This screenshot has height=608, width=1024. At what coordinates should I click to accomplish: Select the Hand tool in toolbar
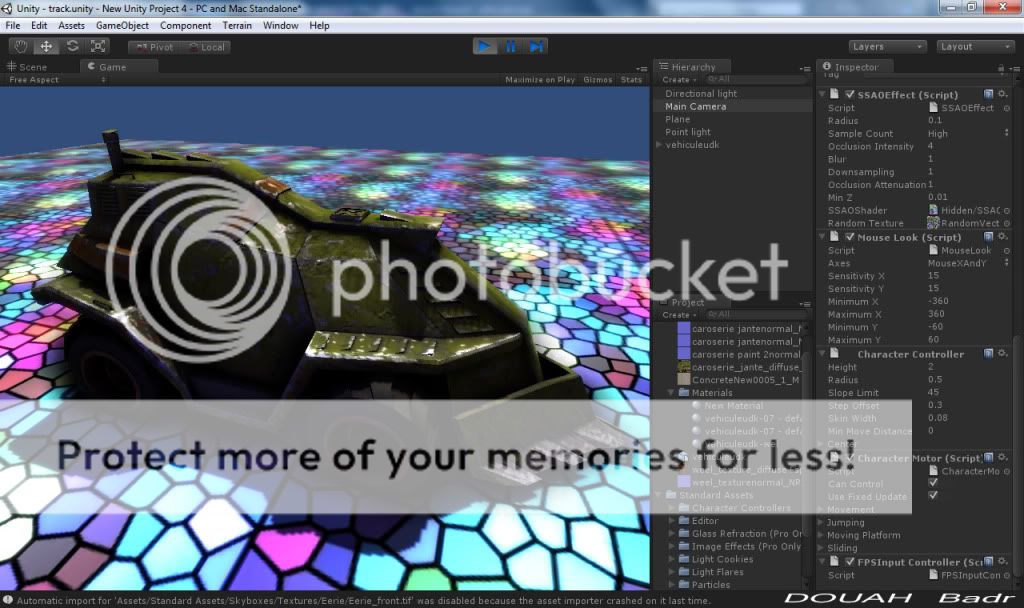pos(20,46)
